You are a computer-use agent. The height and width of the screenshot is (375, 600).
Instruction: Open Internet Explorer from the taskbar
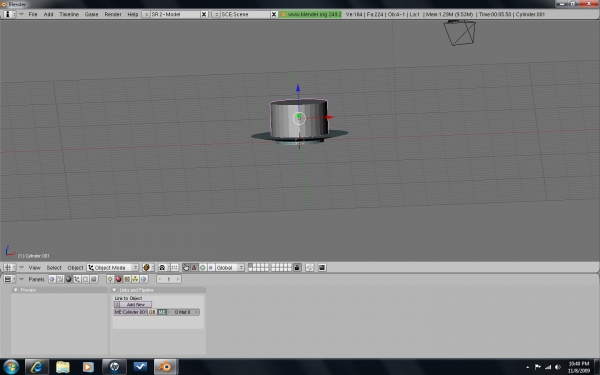pyautogui.click(x=37, y=367)
